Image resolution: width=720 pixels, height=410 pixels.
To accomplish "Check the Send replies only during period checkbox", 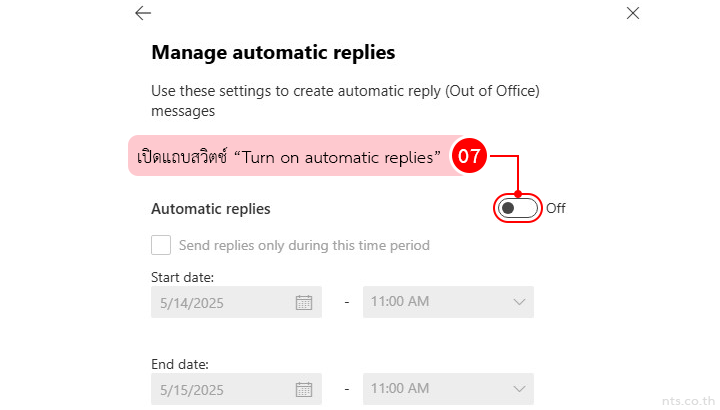I will point(161,245).
